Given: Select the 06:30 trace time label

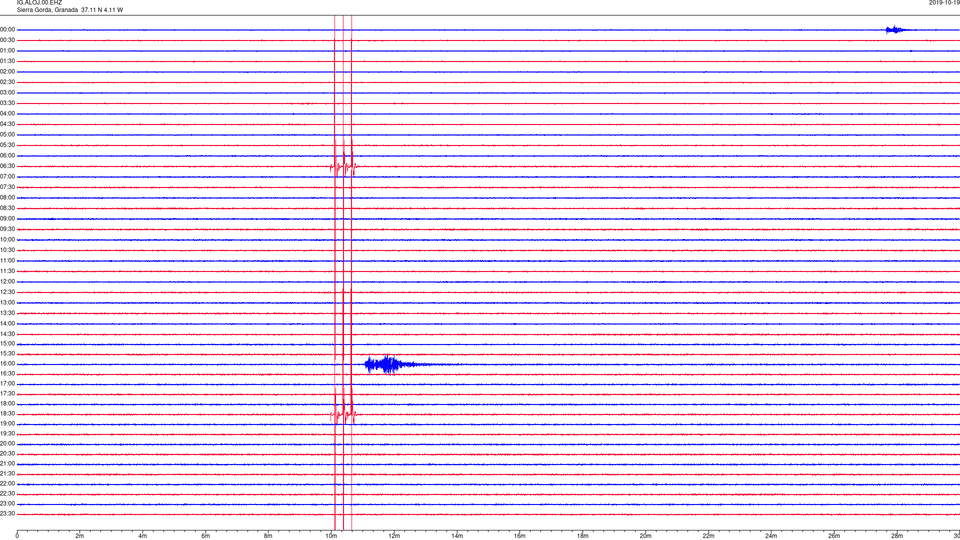Looking at the screenshot, I should [8, 166].
